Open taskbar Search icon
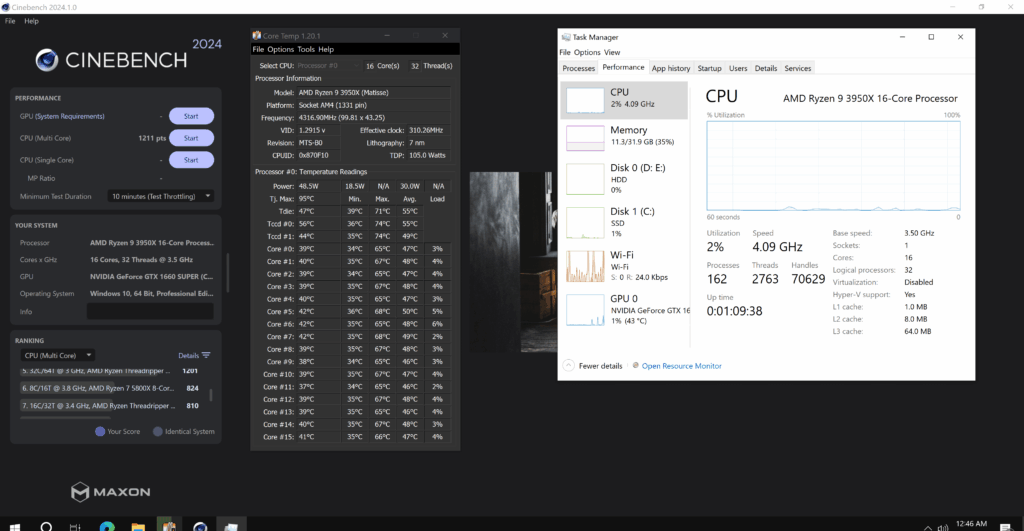Viewport: 1024px width, 531px height. 46,526
